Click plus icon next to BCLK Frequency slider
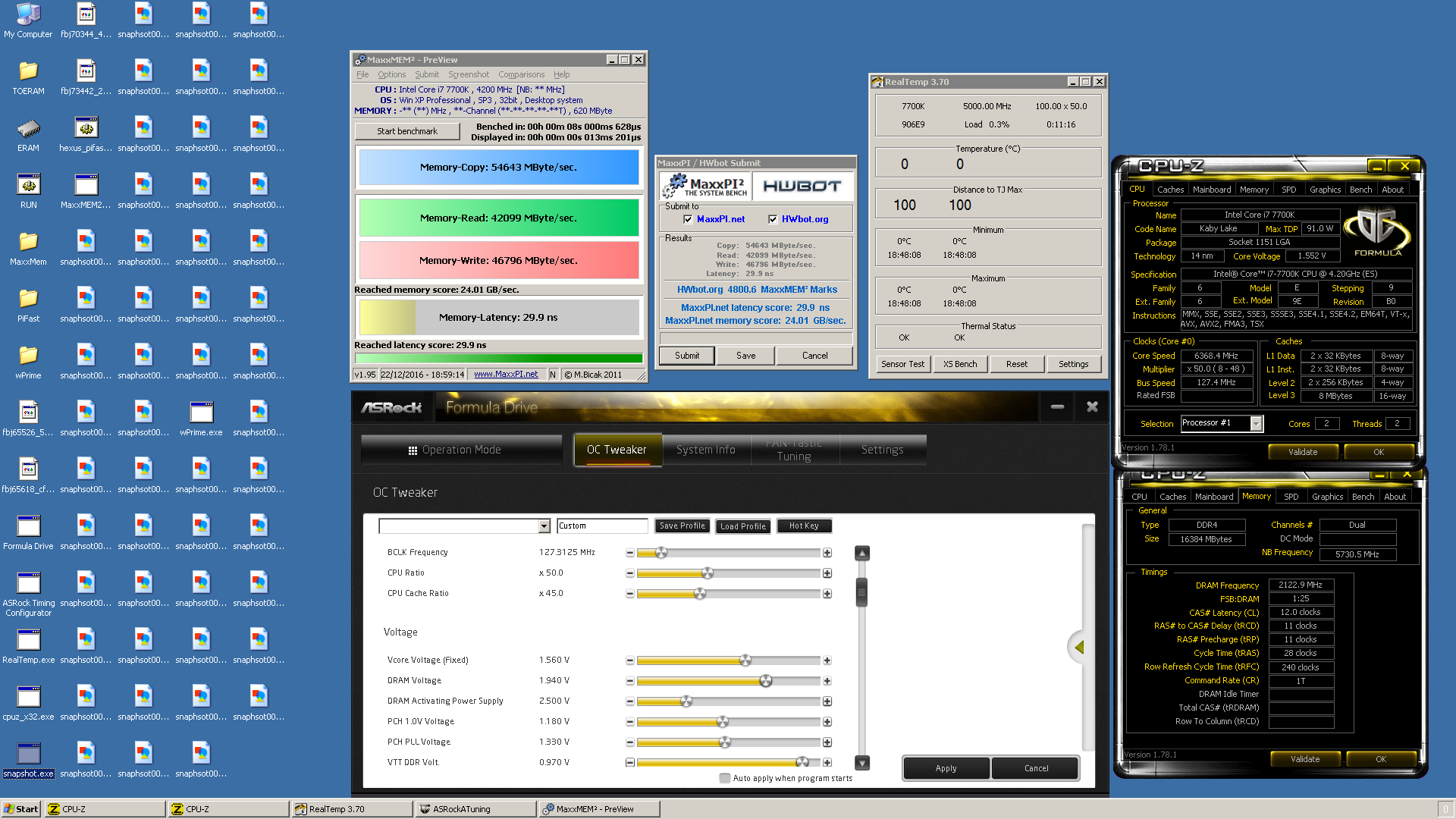Screen dimensions: 1456x819 click(827, 553)
